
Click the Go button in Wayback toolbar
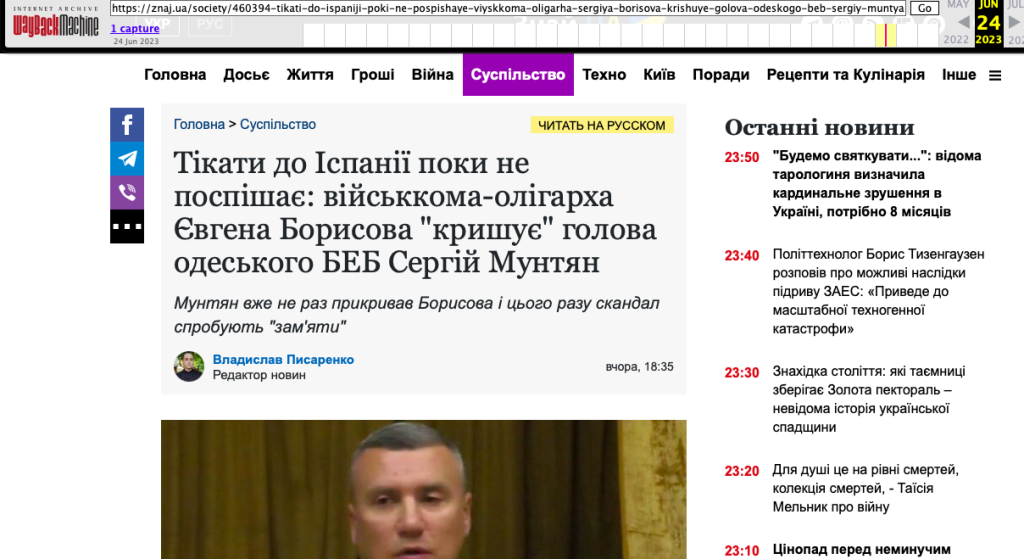(x=924, y=8)
